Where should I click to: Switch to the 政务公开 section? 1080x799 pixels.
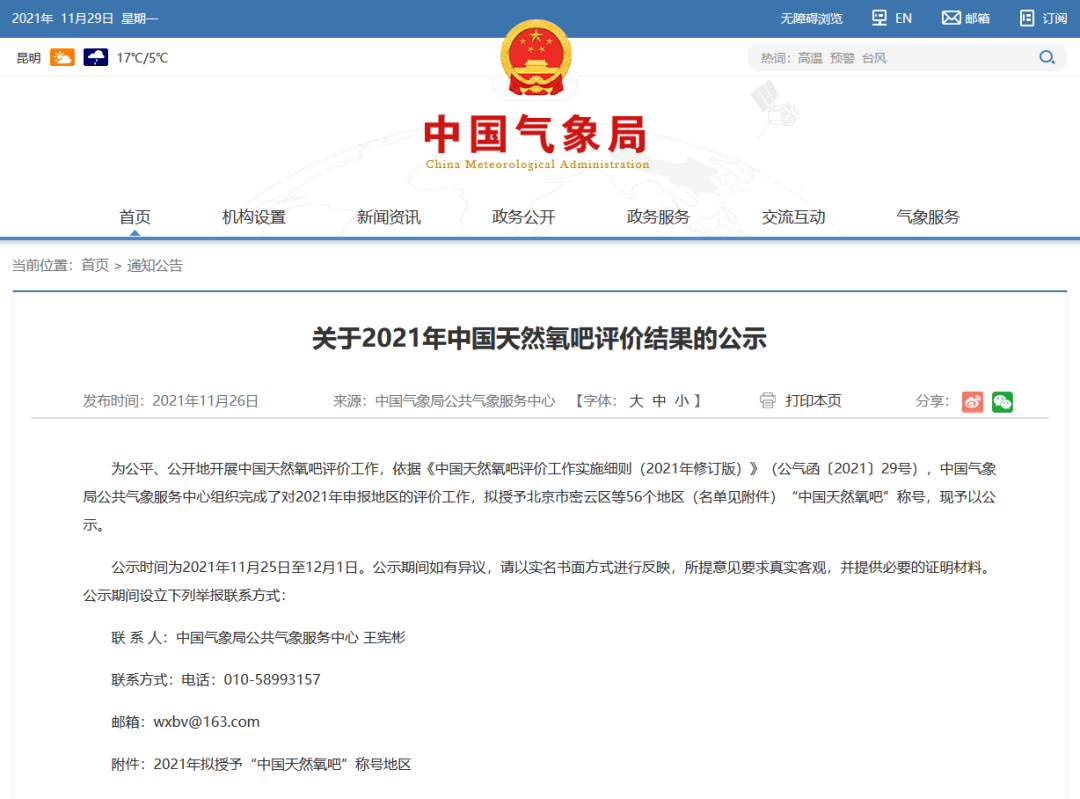tap(523, 216)
